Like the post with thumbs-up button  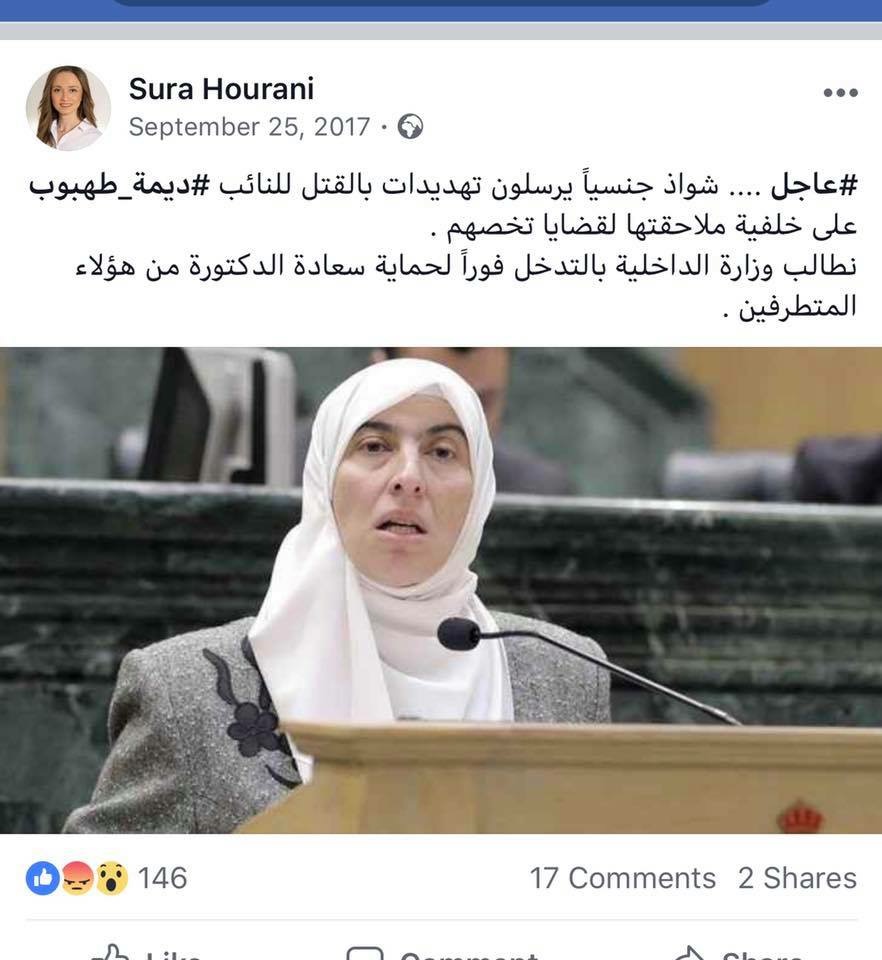tap(144, 954)
